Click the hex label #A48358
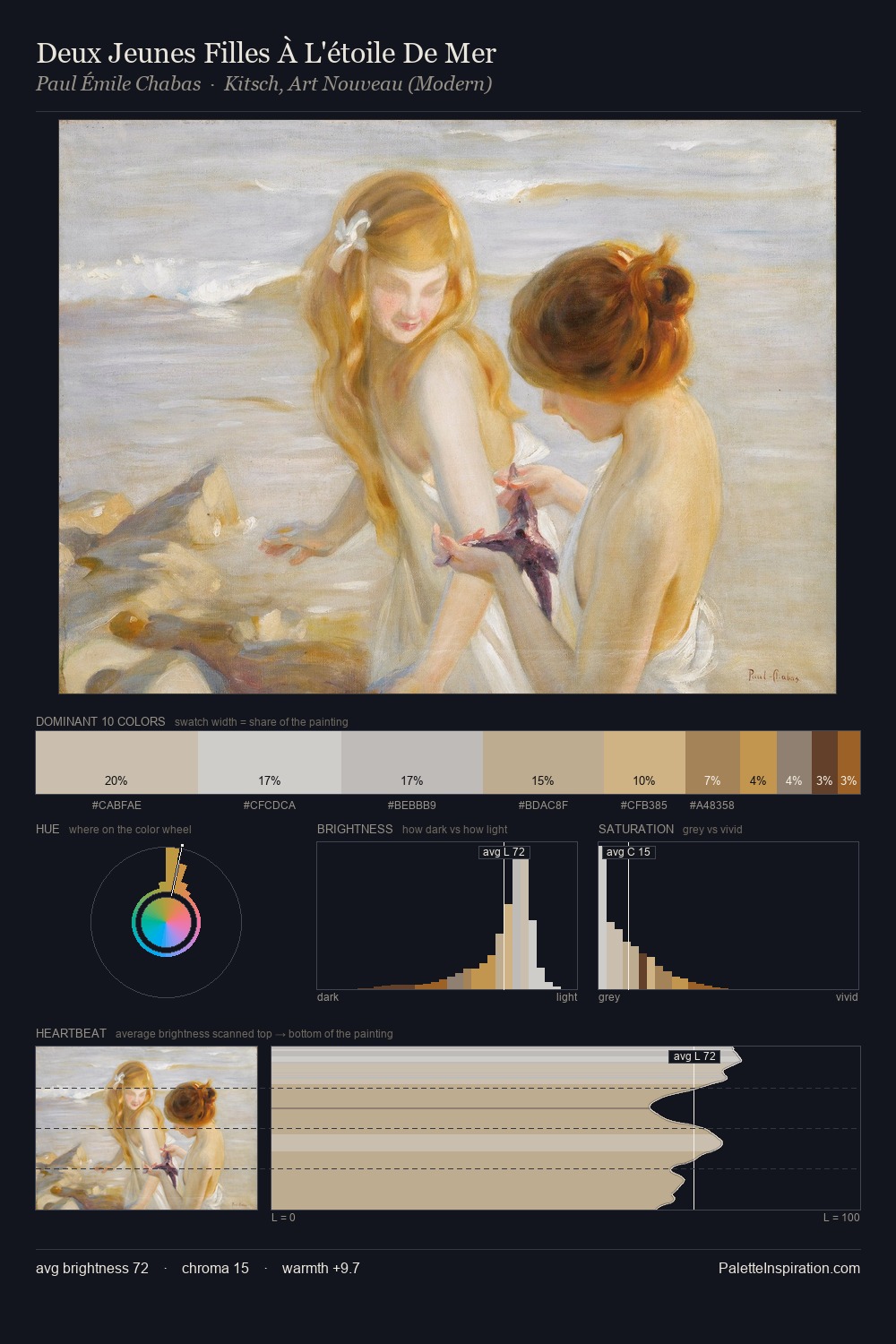The height and width of the screenshot is (1344, 896). (x=712, y=806)
